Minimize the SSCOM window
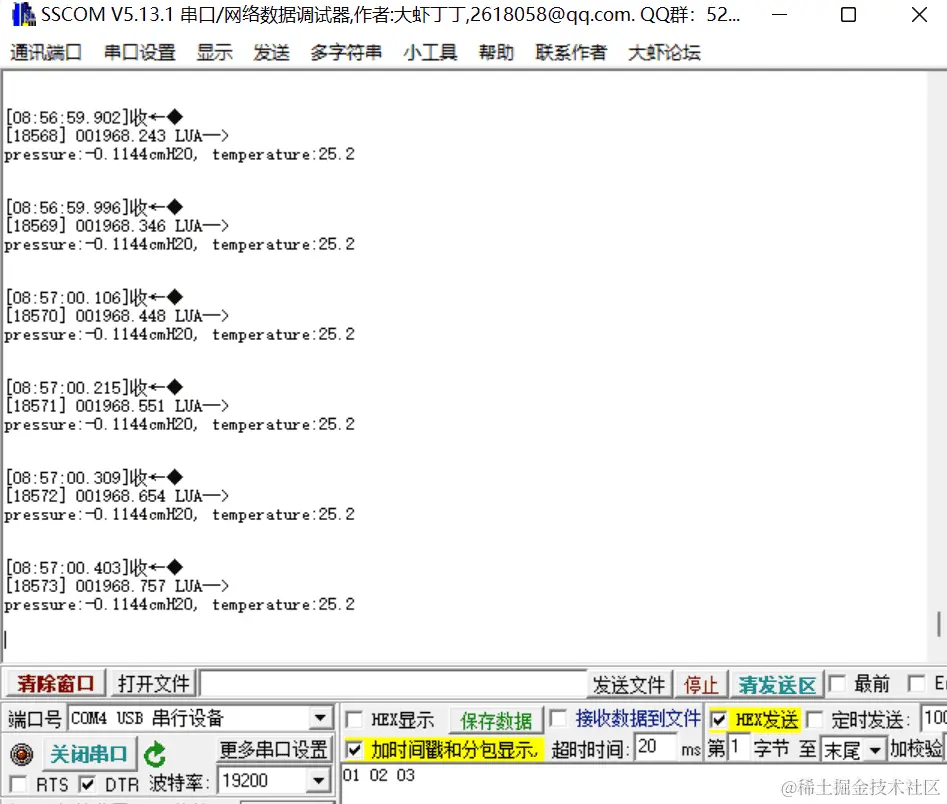The height and width of the screenshot is (804, 947). coord(780,14)
